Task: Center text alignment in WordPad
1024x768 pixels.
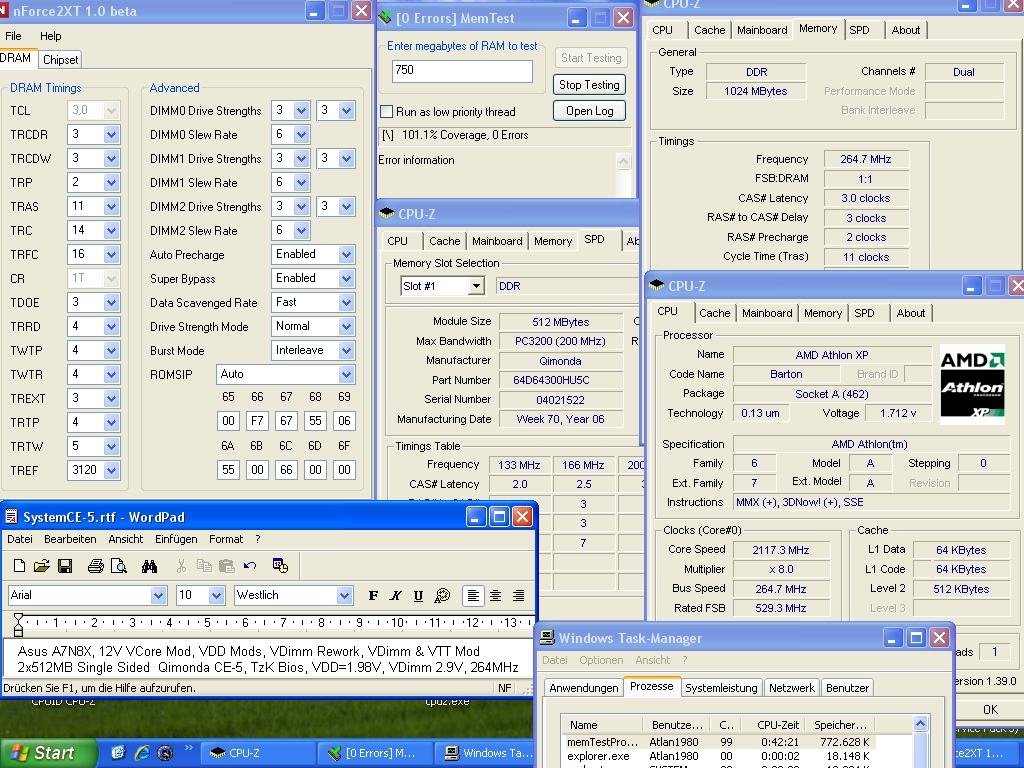Action: 496,595
